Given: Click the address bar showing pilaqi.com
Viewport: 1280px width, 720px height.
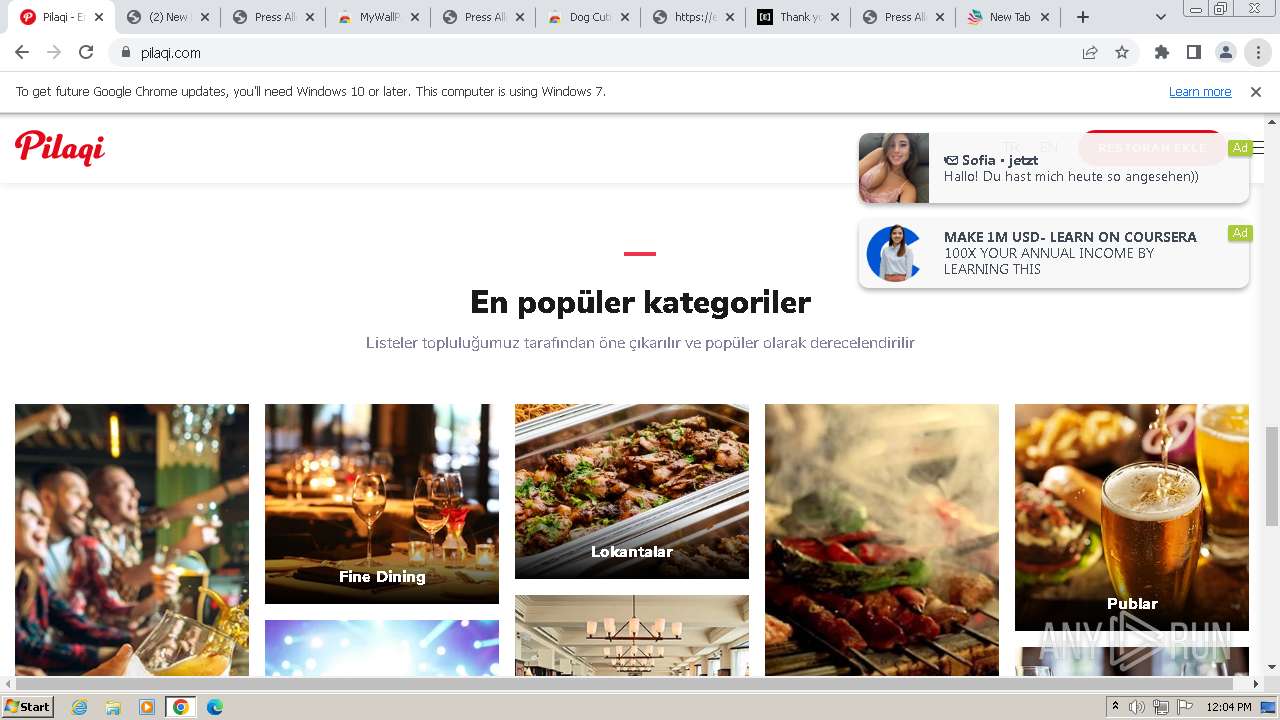Looking at the screenshot, I should [600, 53].
